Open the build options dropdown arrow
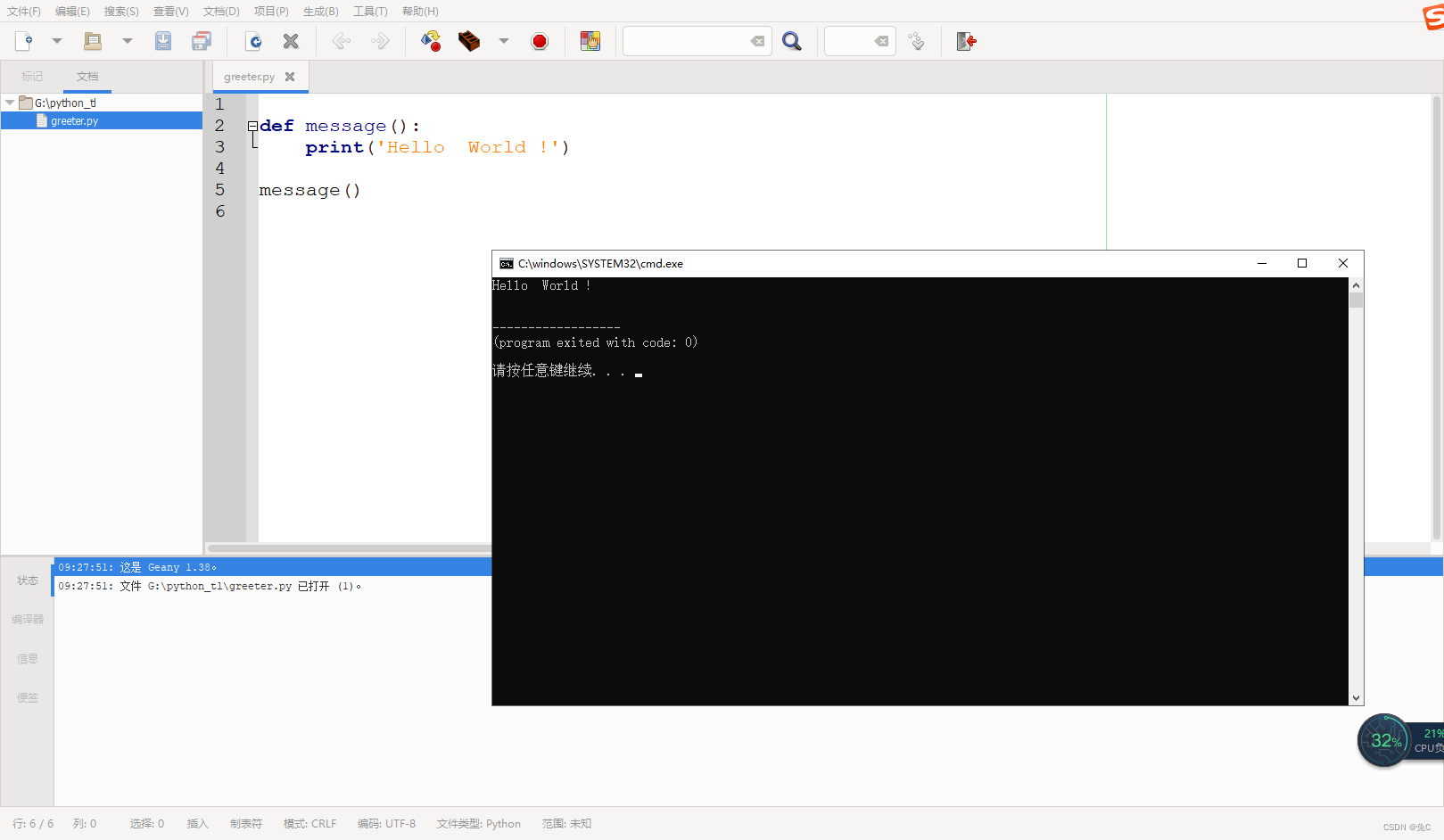The height and width of the screenshot is (840, 1444). click(503, 41)
